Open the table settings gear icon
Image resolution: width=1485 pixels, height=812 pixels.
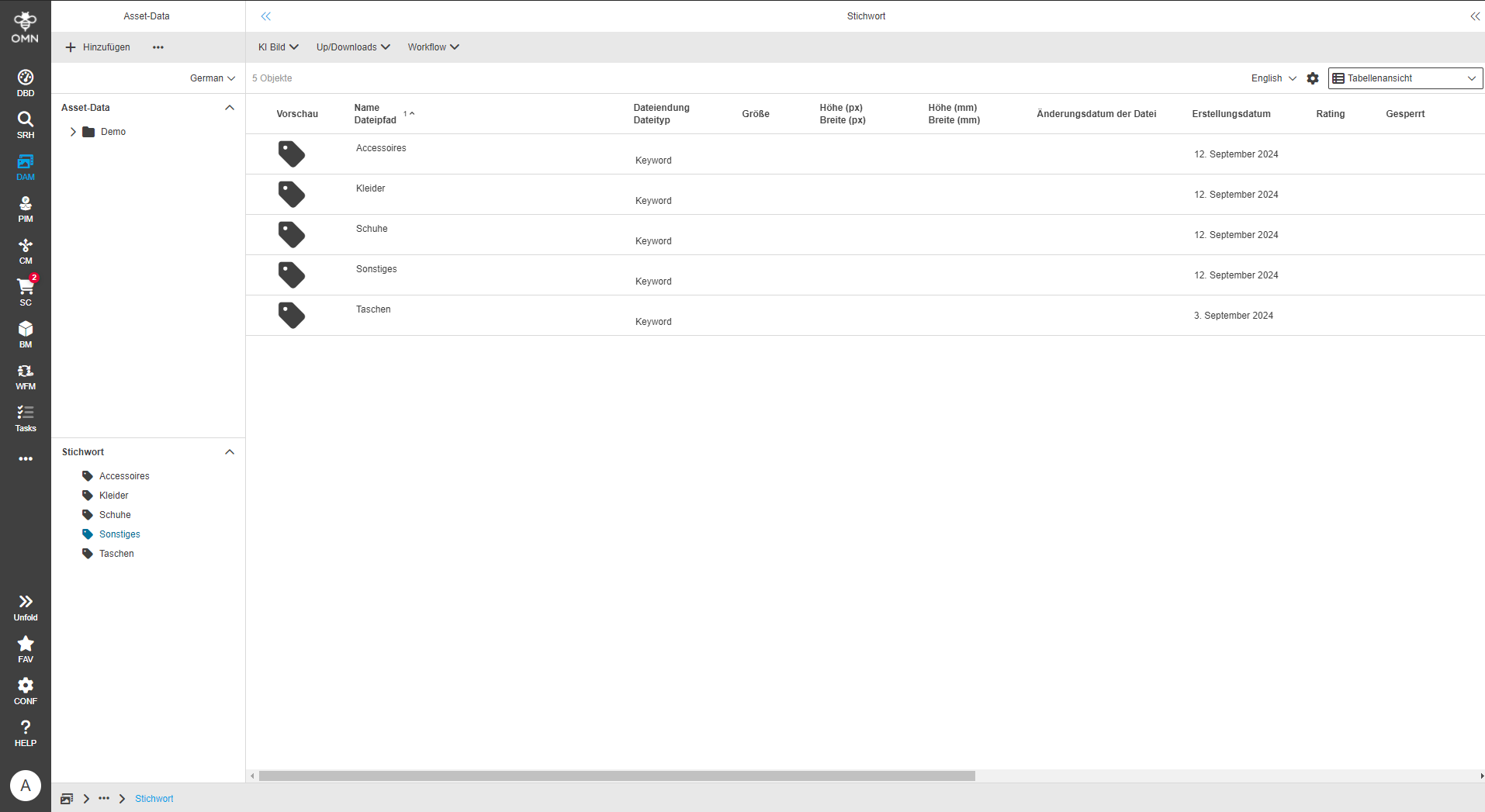pos(1312,78)
